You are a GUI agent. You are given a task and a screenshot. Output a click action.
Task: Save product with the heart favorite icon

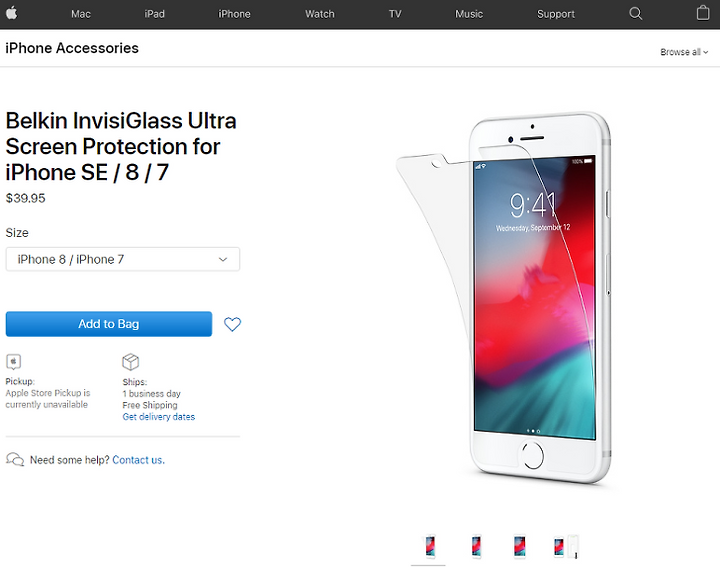click(232, 324)
